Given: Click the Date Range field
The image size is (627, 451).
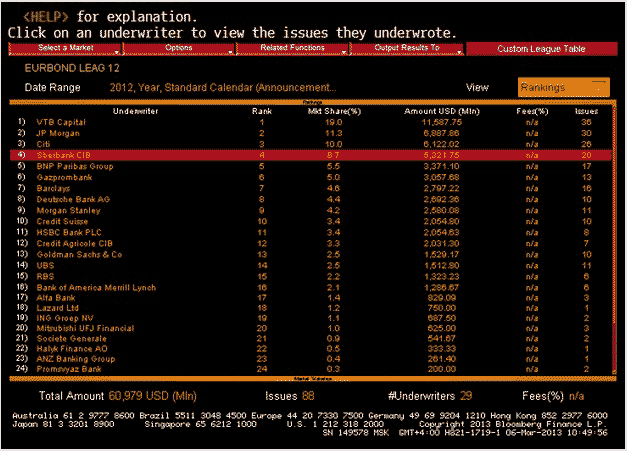Looking at the screenshot, I should [222, 87].
